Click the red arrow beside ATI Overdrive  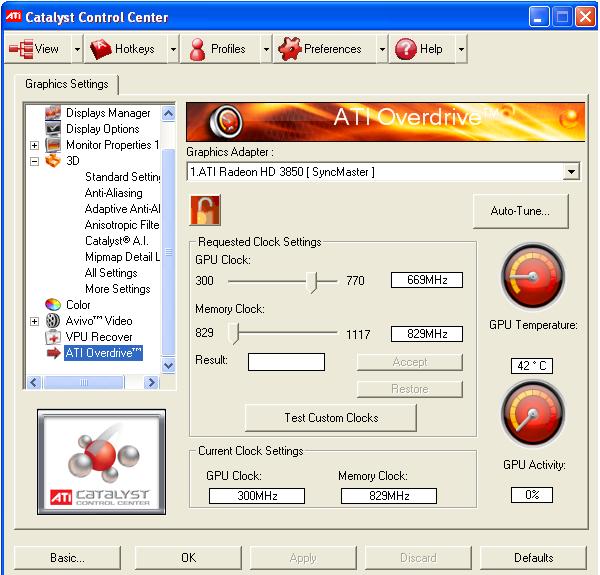click(54, 353)
